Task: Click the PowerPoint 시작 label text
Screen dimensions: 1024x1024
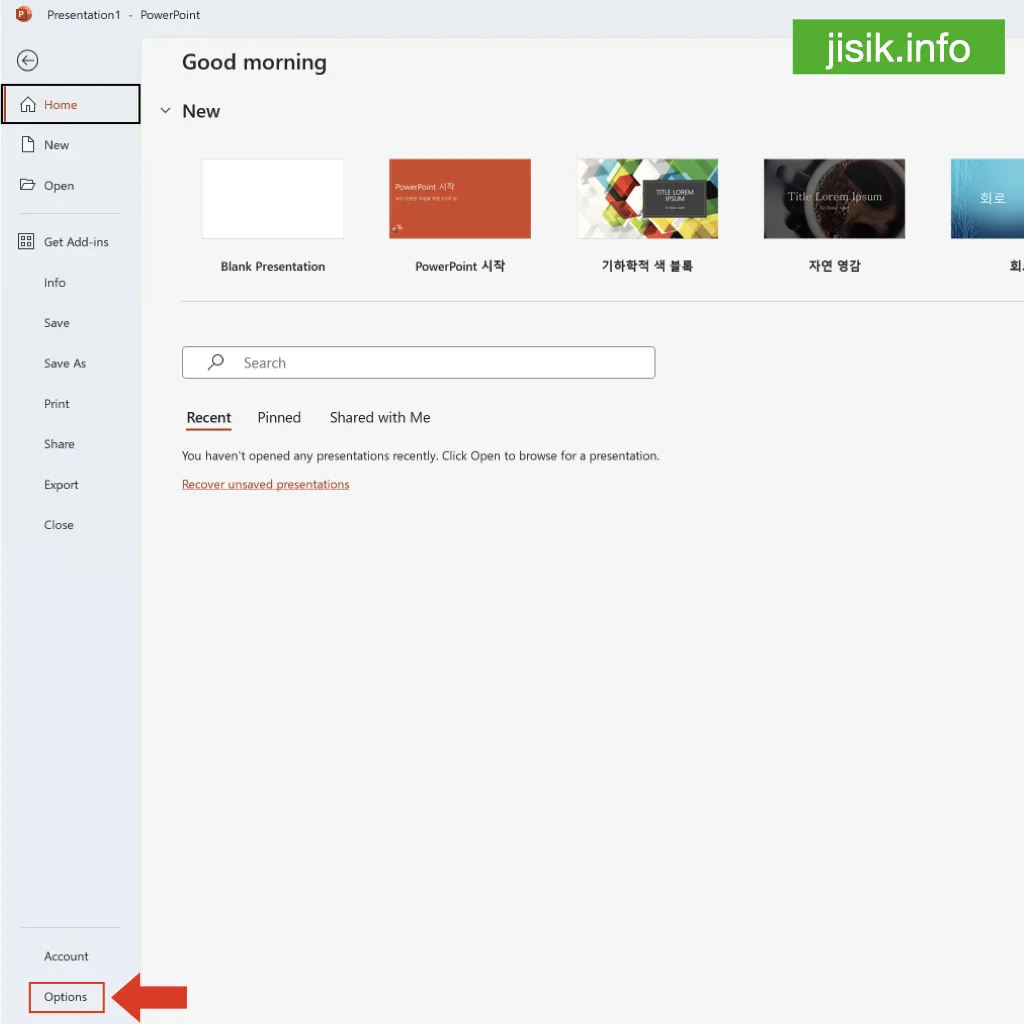Action: tap(460, 266)
